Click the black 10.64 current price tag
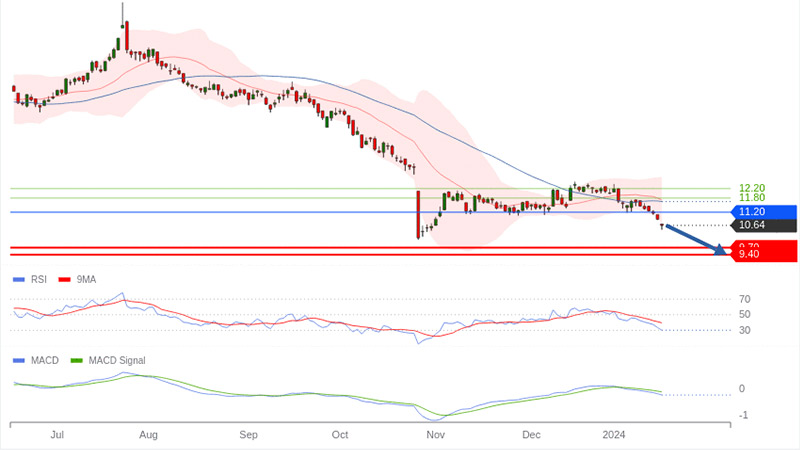 tap(764, 225)
